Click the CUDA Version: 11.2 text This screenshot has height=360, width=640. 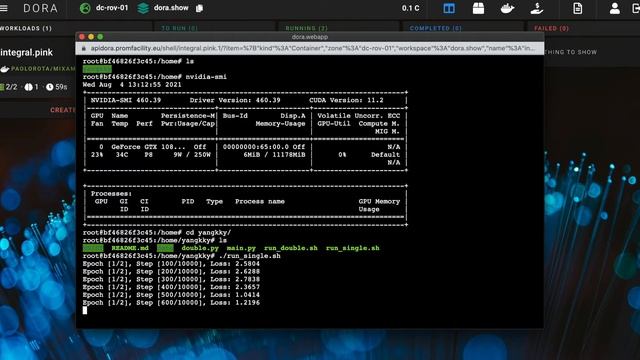pos(346,100)
